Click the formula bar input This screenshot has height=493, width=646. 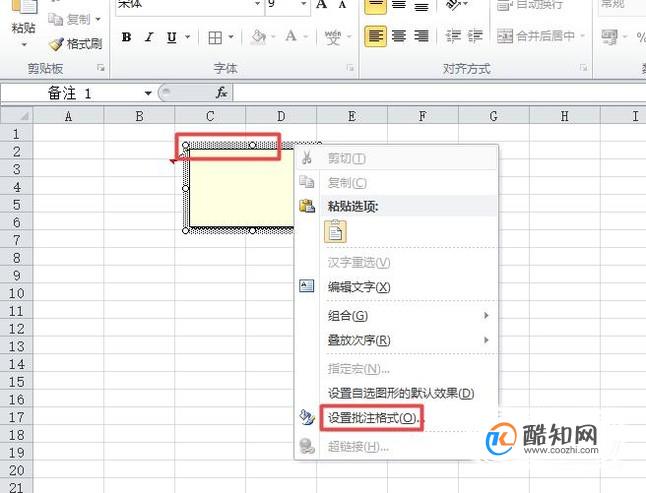coord(439,93)
